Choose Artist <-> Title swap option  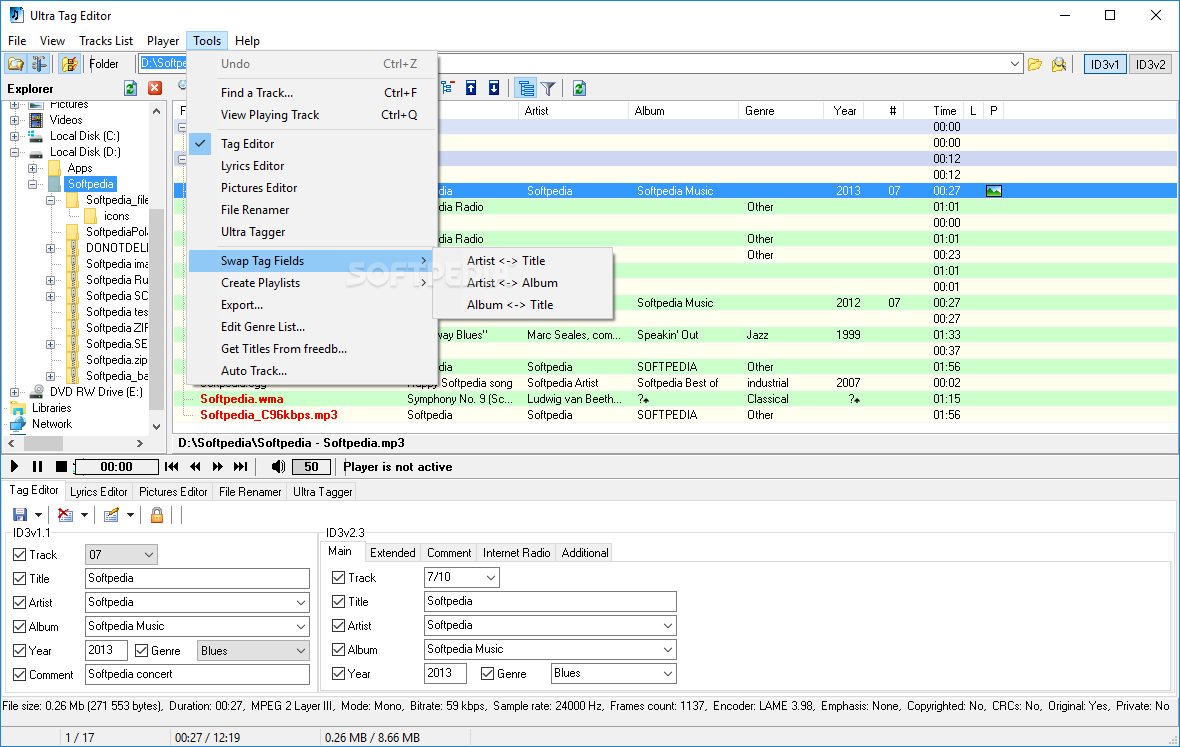point(506,261)
